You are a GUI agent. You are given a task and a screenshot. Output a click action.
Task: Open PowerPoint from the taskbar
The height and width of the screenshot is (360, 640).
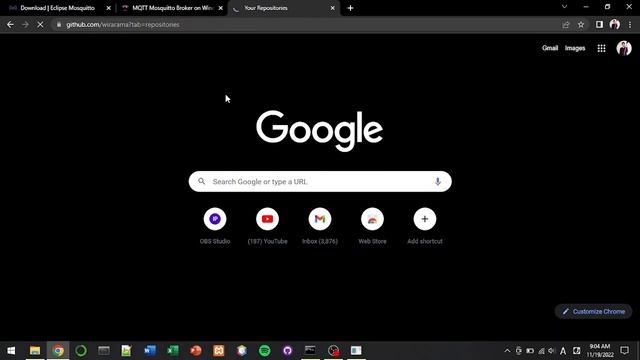click(x=196, y=351)
